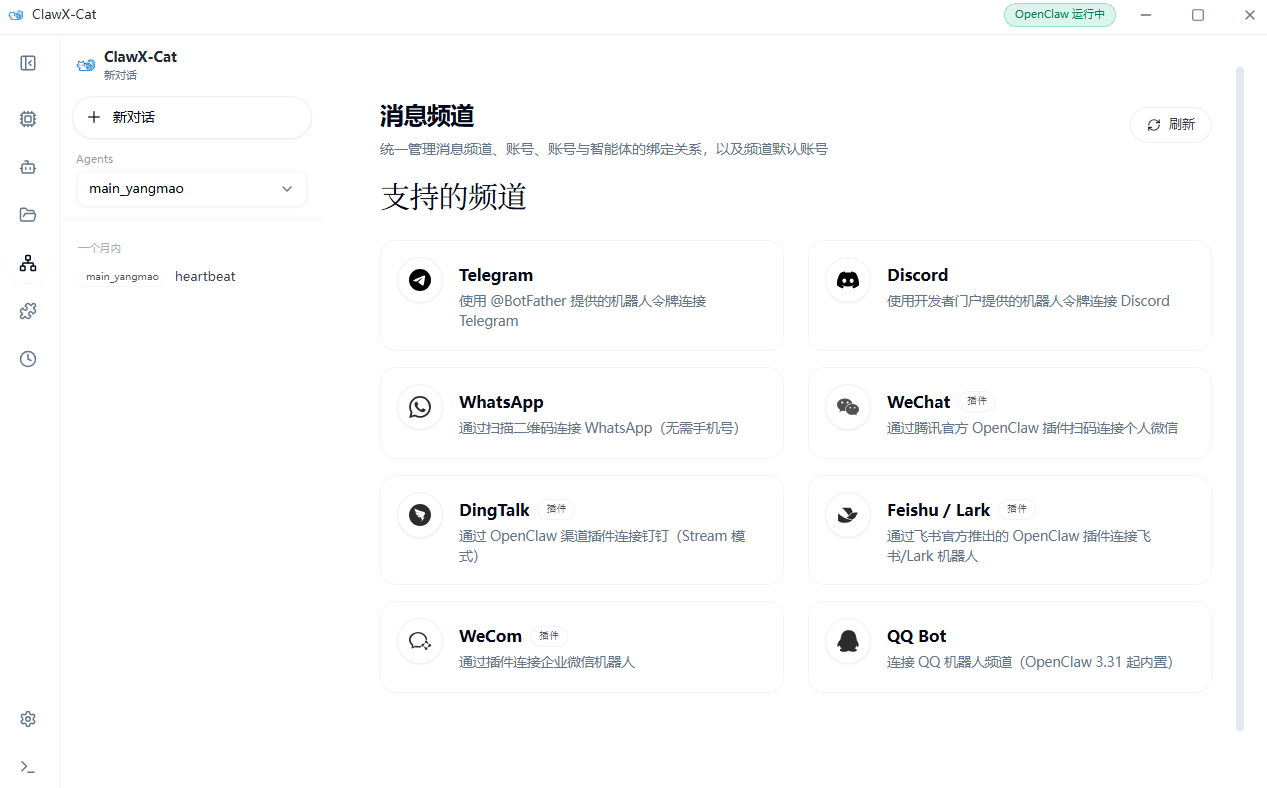Image resolution: width=1267 pixels, height=788 pixels.
Task: Open the plugins puzzle icon in the sidebar
Action: coord(27,310)
